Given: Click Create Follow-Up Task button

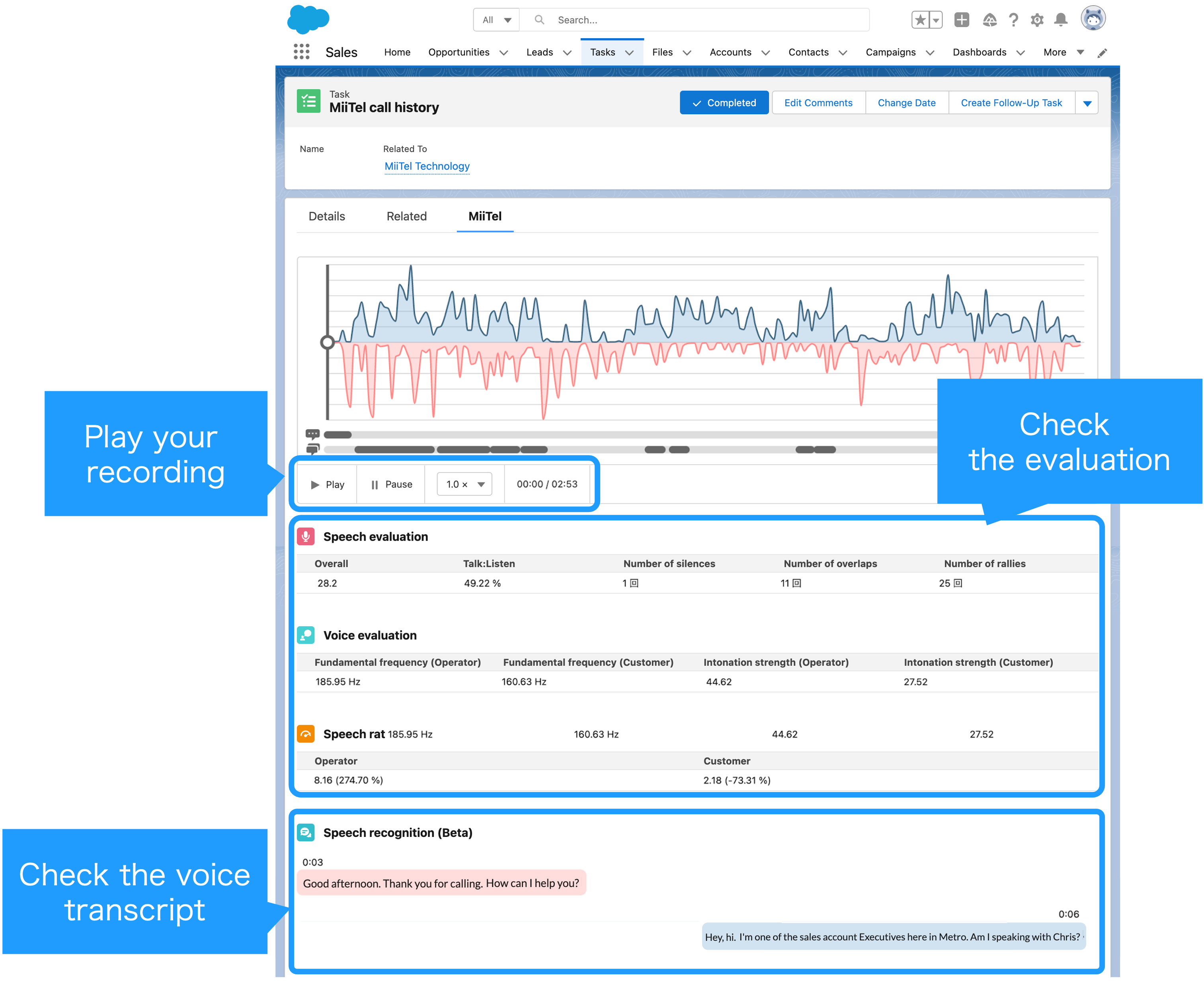Looking at the screenshot, I should click(1011, 103).
